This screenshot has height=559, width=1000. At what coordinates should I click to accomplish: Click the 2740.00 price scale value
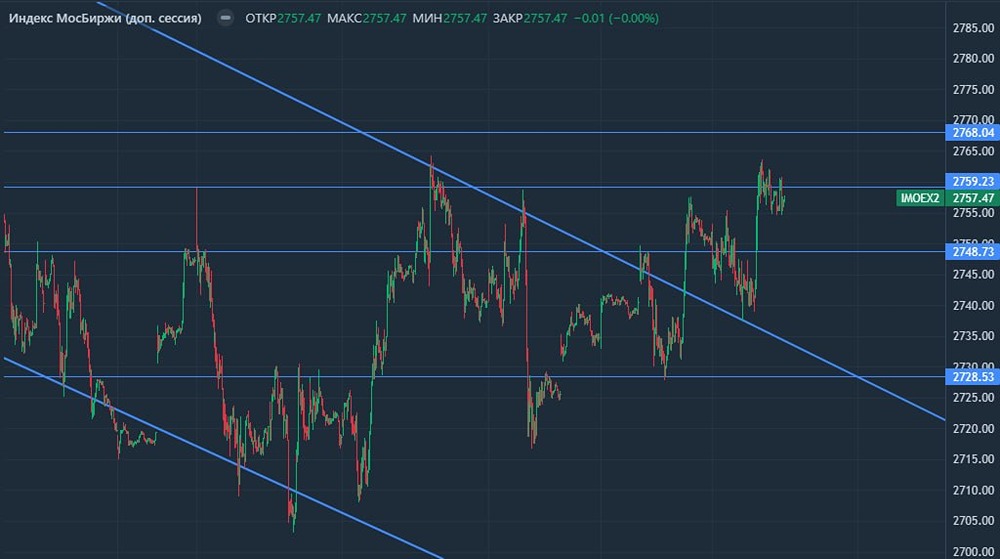click(973, 305)
